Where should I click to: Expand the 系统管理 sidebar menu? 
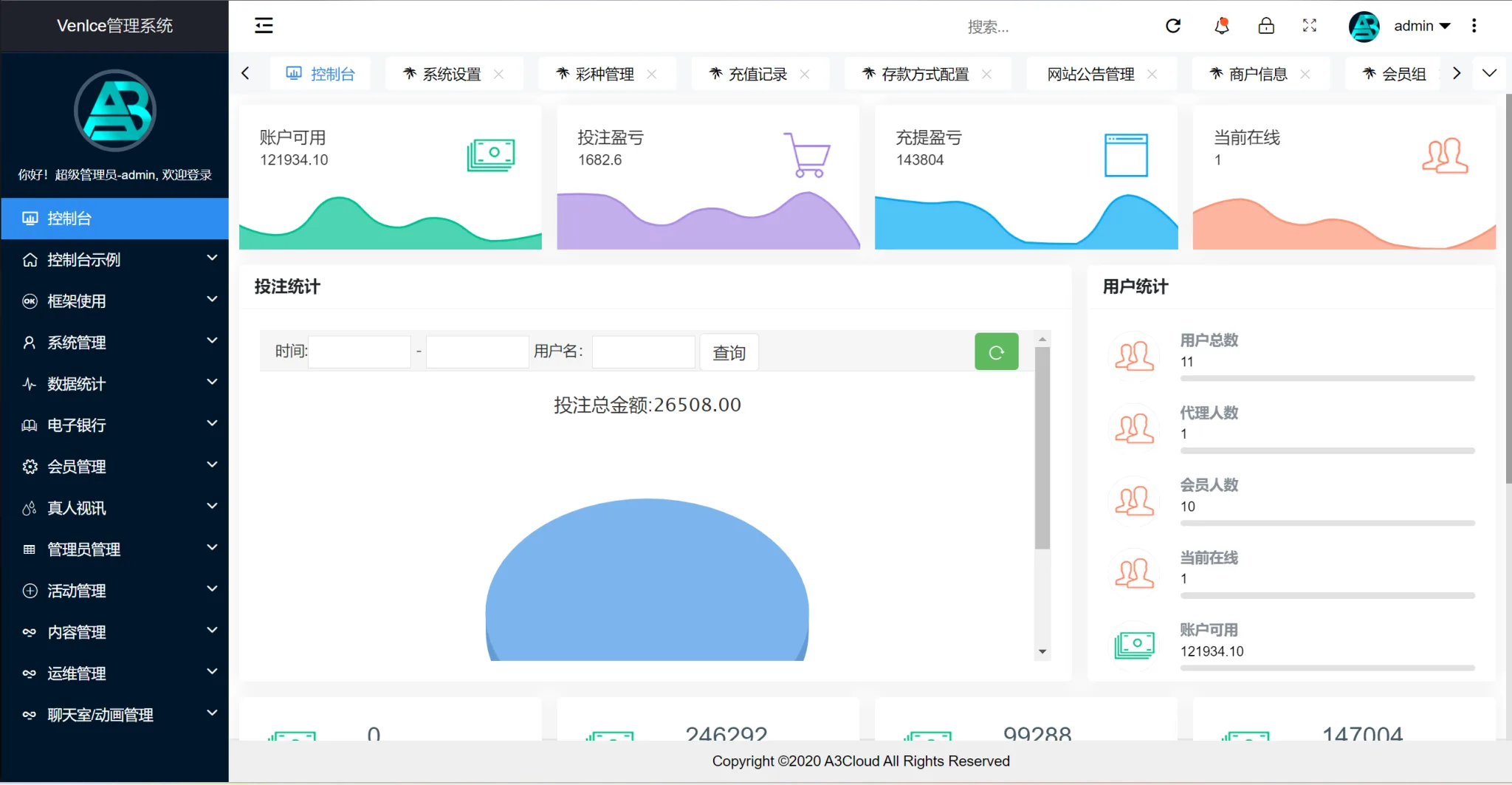click(x=114, y=342)
